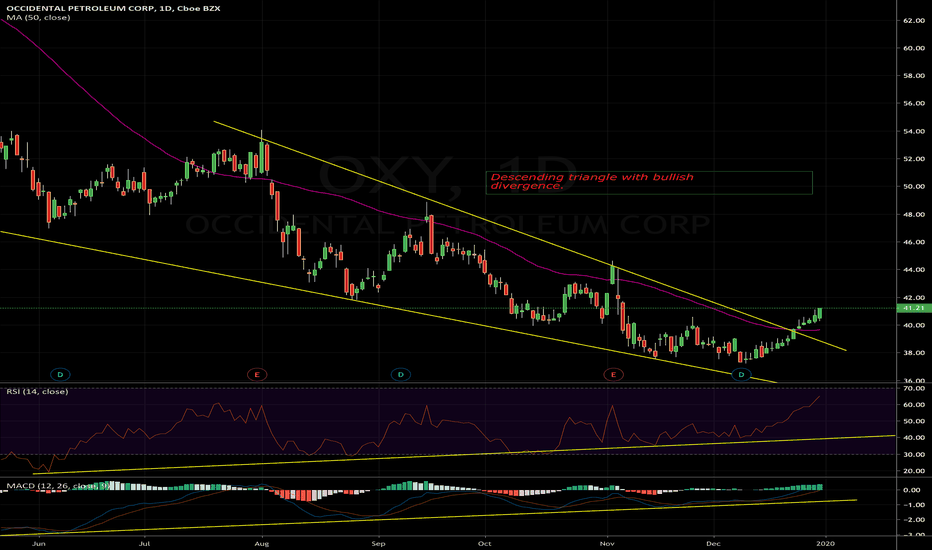Click the Jun label on time axis
The width and height of the screenshot is (932, 550).
39,543
